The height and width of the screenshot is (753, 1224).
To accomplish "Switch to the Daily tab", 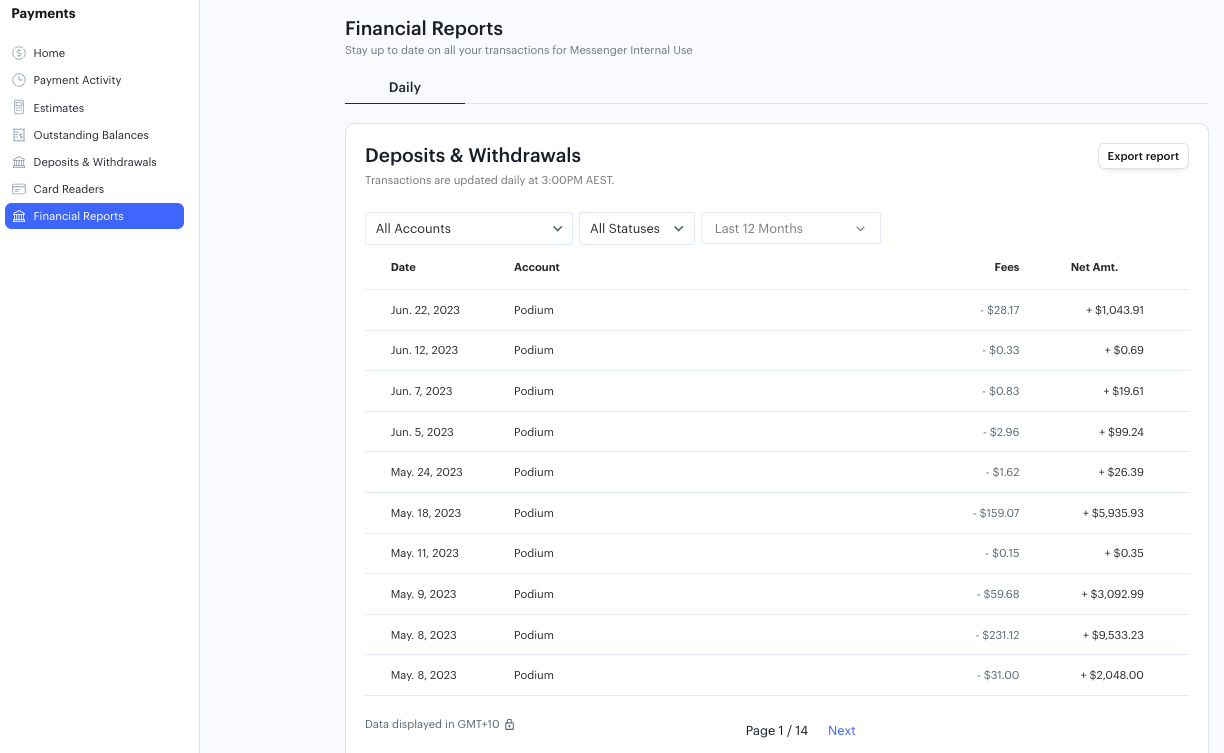I will pyautogui.click(x=404, y=87).
